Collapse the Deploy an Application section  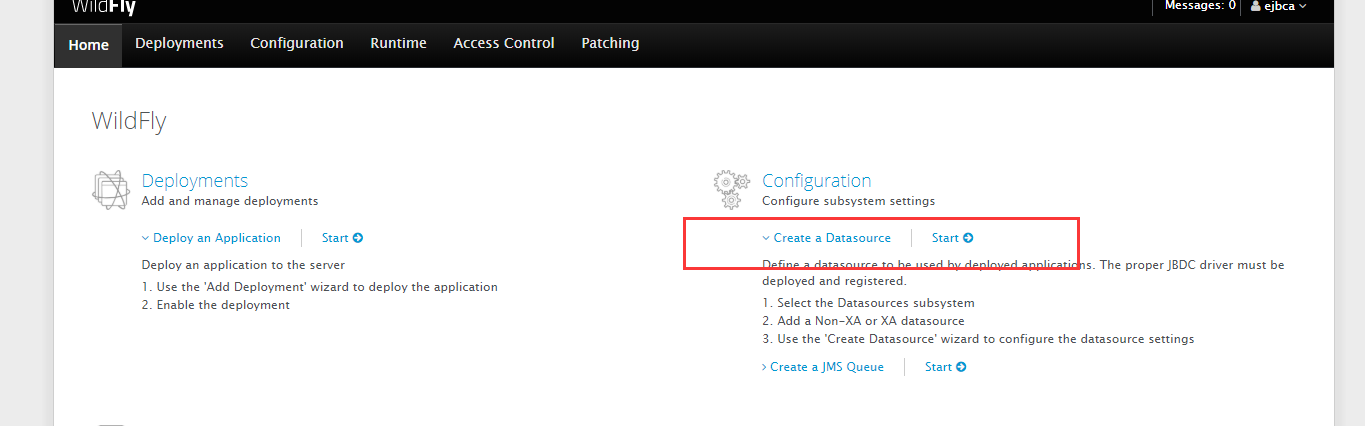click(211, 238)
